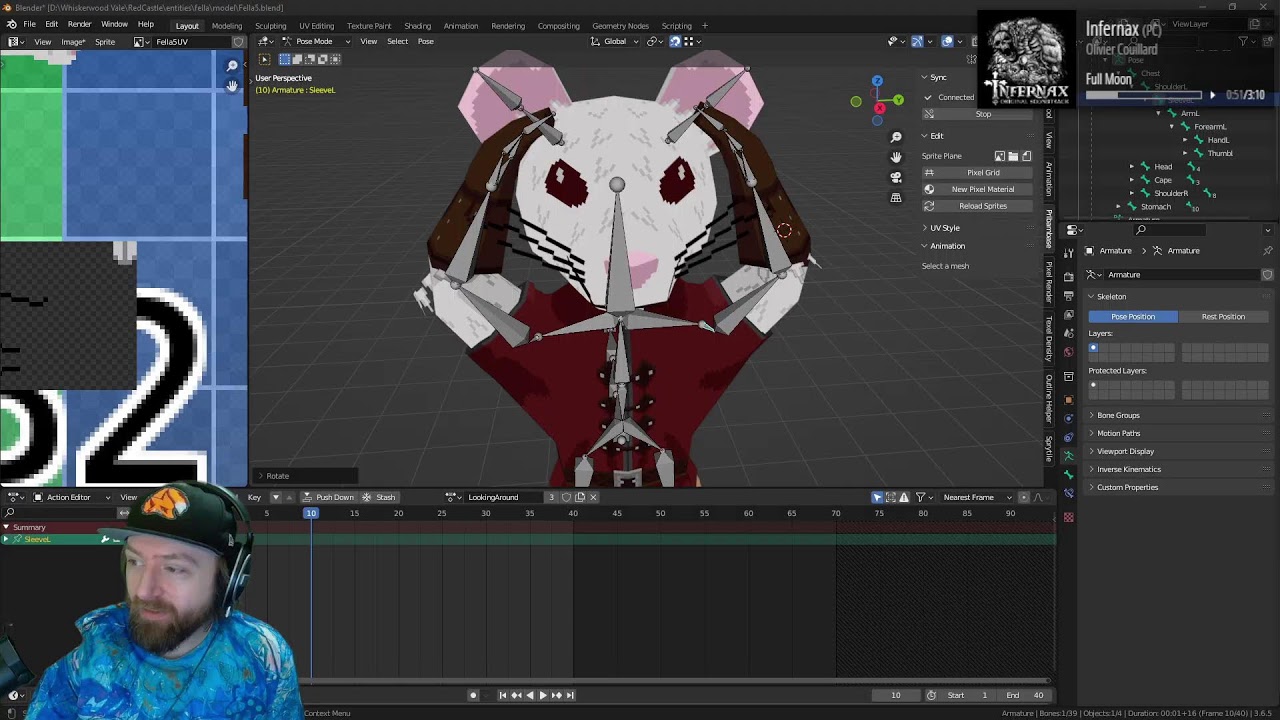The height and width of the screenshot is (720, 1280).
Task: Toggle the snapping magnet in 3D viewport header
Action: coord(674,41)
